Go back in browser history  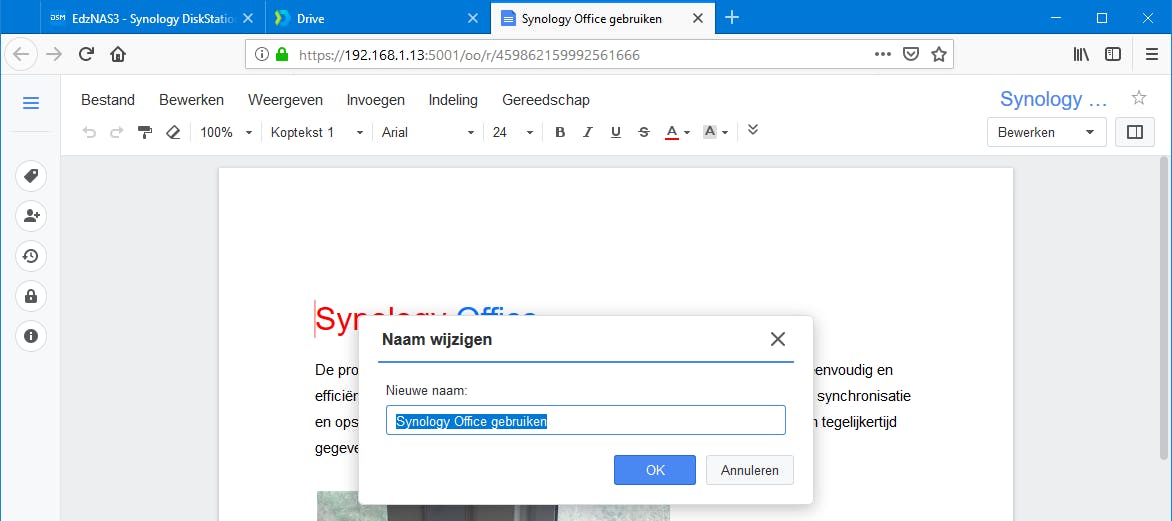pyautogui.click(x=21, y=54)
